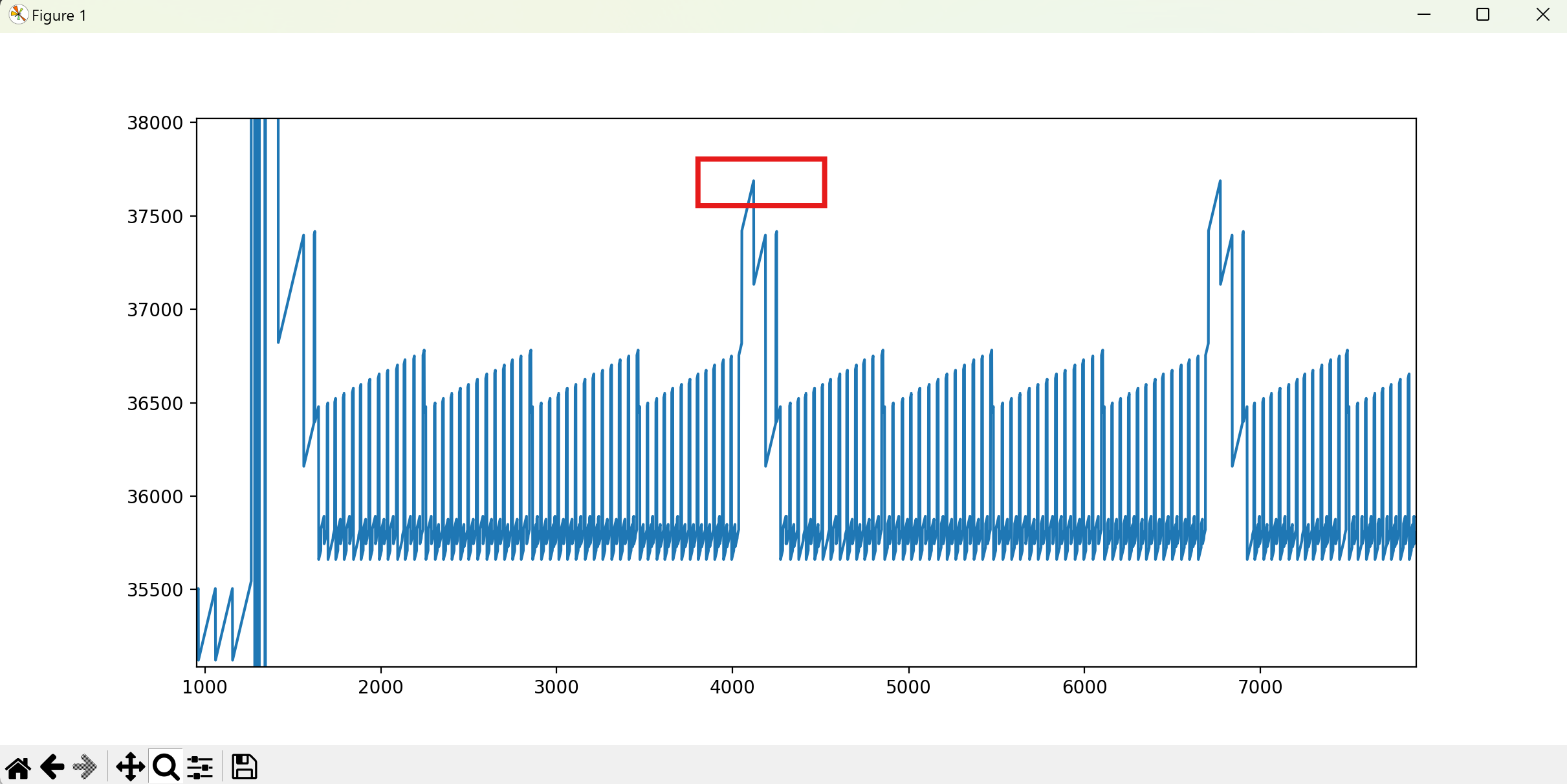Open the Configure subplots sliders icon
This screenshot has height=784, width=1567.
pos(200,767)
